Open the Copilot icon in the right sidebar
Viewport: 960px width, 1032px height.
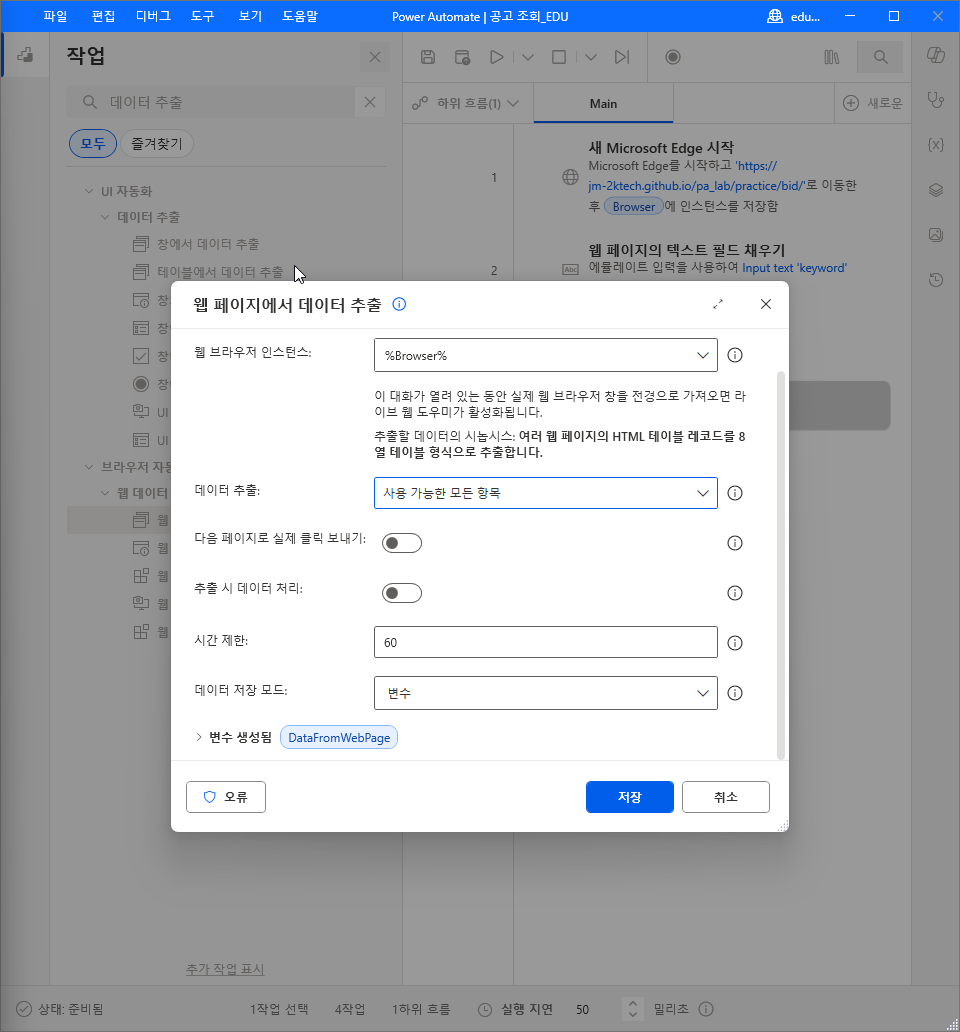tap(936, 55)
